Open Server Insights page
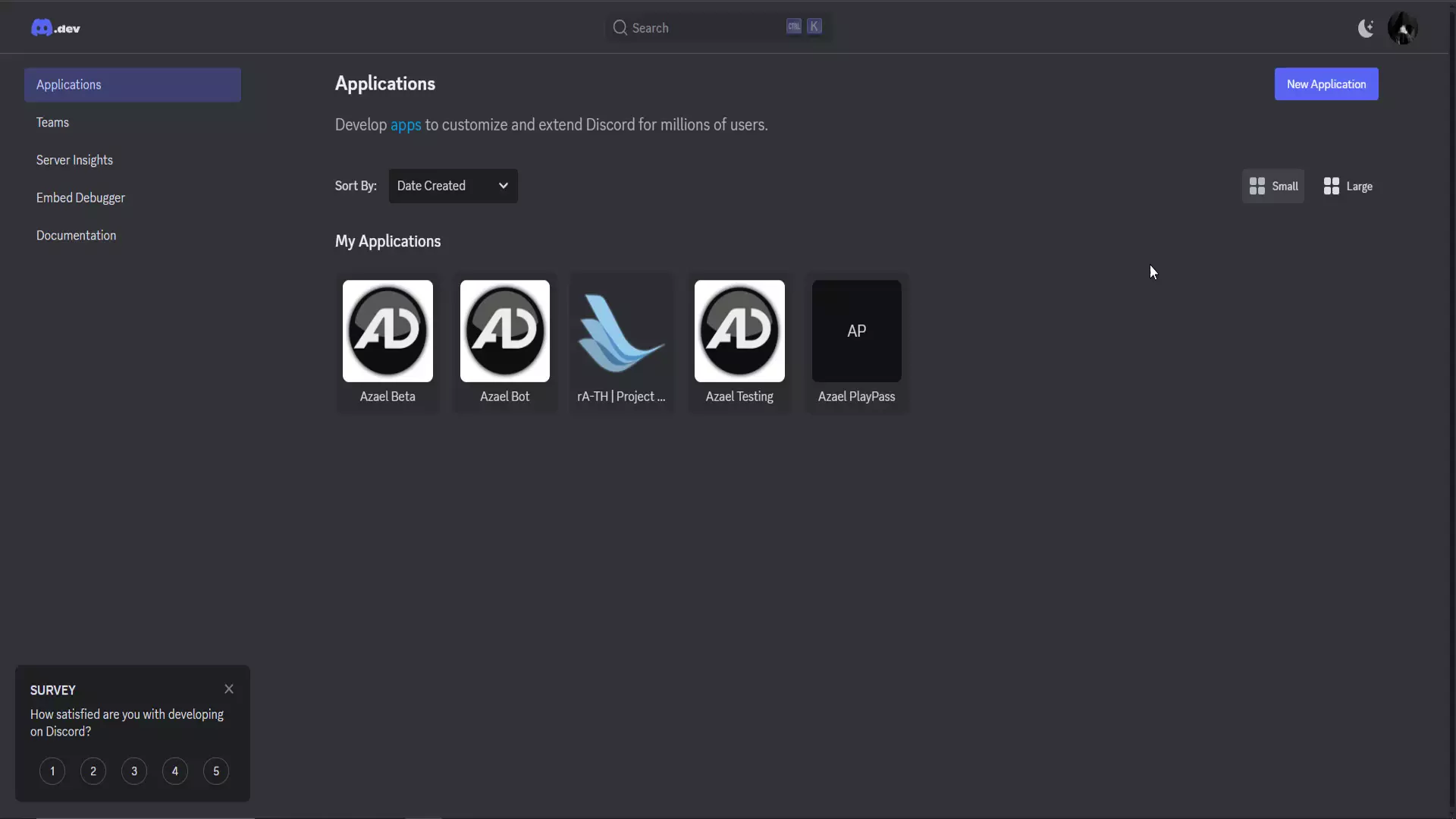 [74, 160]
